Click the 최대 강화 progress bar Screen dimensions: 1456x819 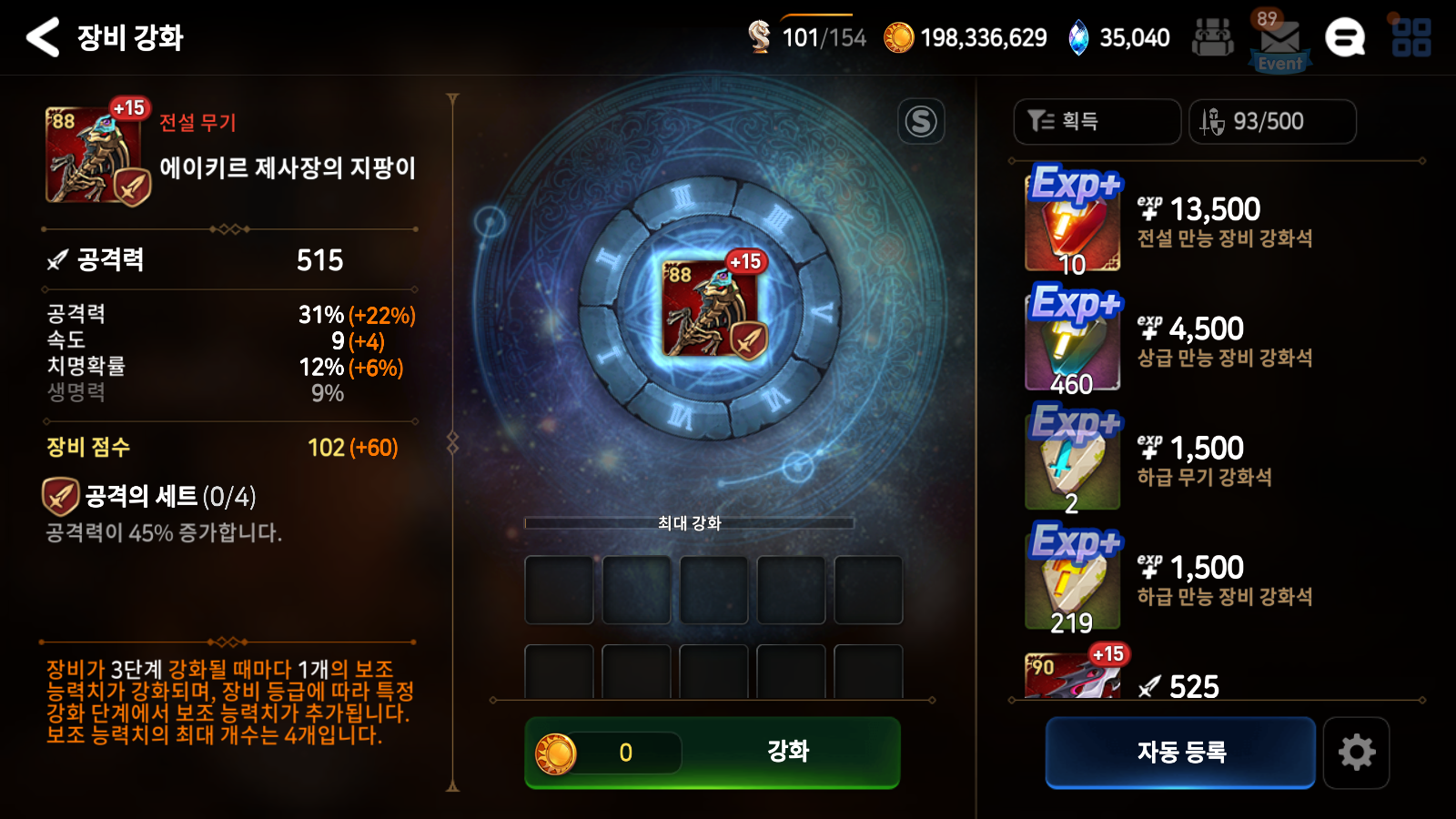coord(689,522)
